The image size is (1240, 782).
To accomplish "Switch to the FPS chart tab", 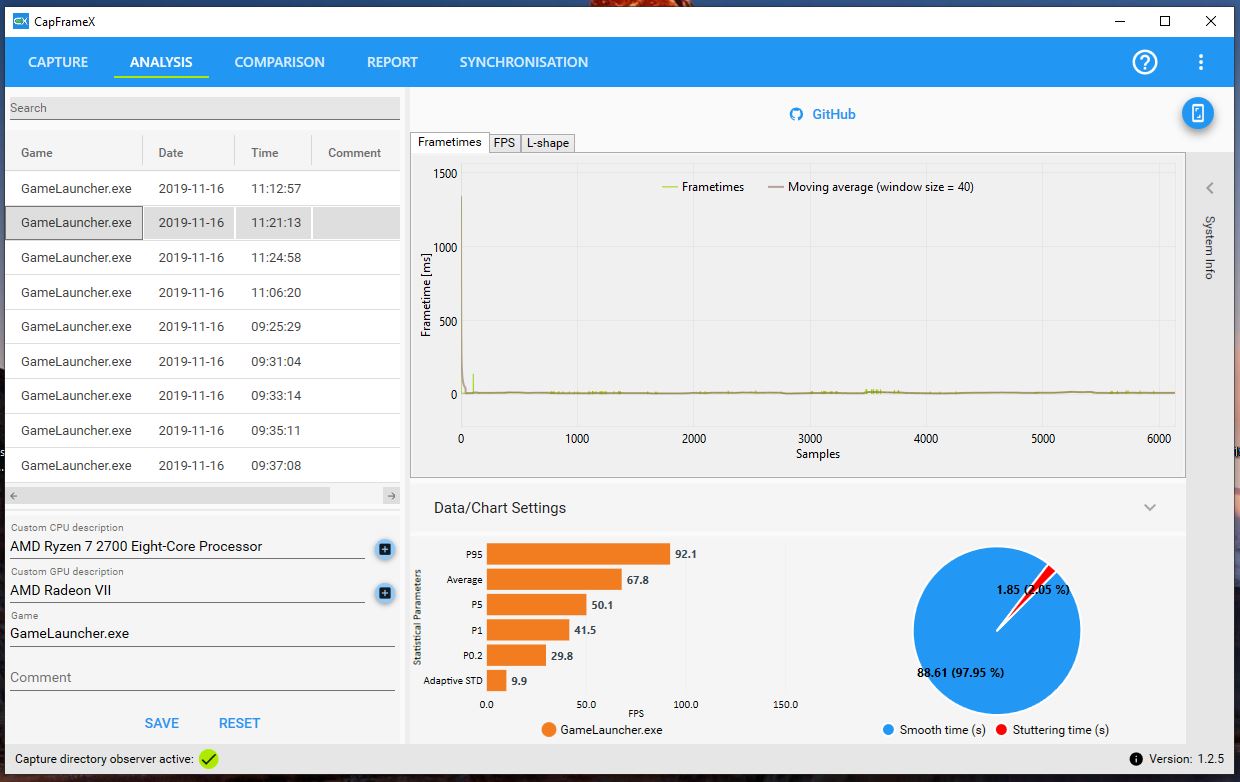I will pos(505,143).
